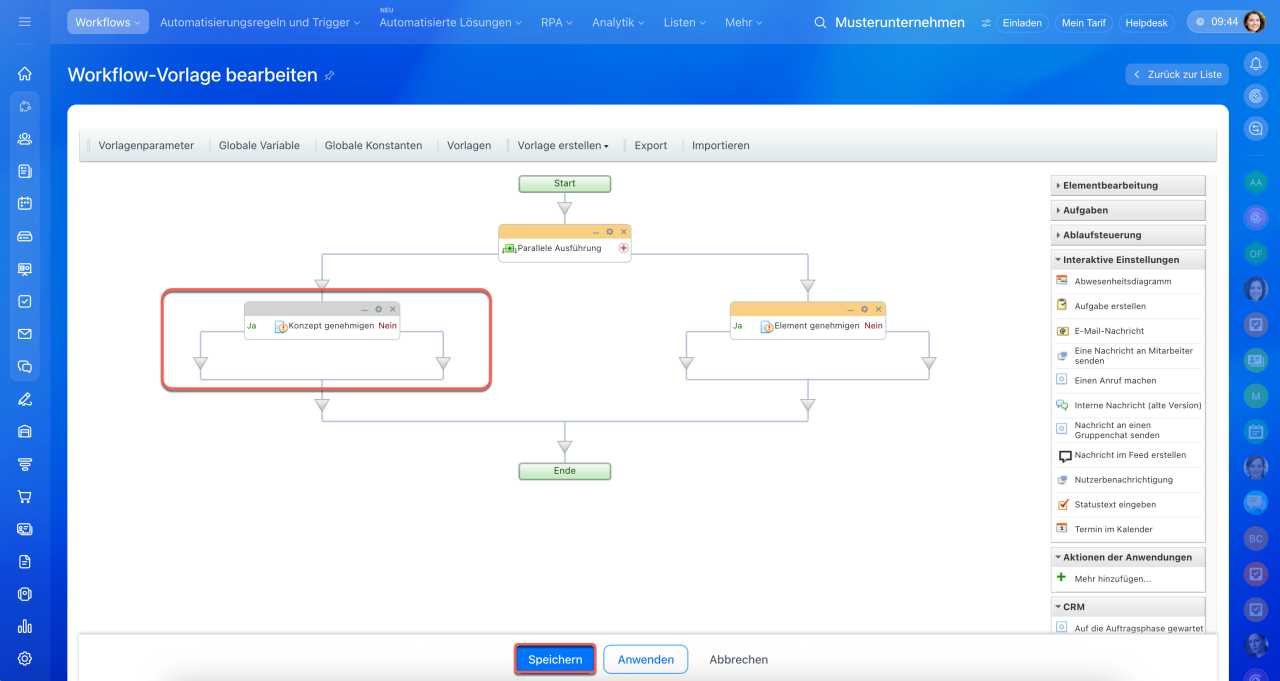Image resolution: width=1280 pixels, height=681 pixels.
Task: Click the Speichern button
Action: (555, 659)
